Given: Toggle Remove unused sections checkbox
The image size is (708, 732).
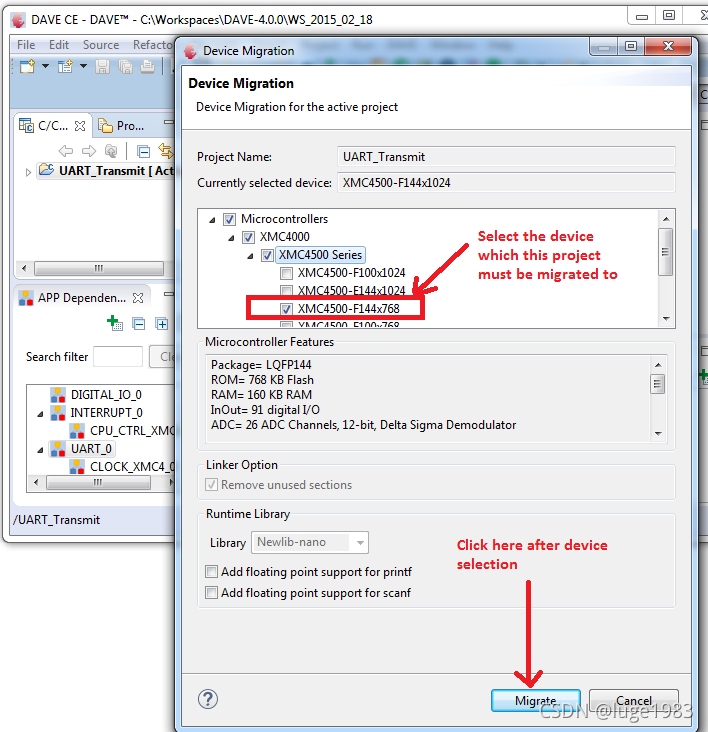Looking at the screenshot, I should [x=211, y=485].
